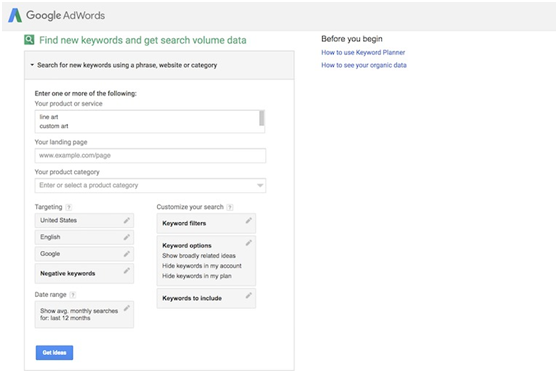
Task: Open How to see your organic data link
Action: 364,65
